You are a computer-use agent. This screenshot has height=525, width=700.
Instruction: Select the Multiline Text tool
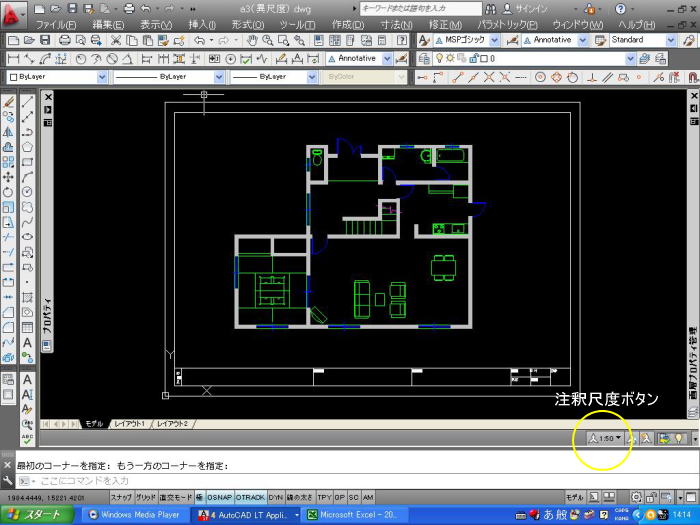click(27, 343)
